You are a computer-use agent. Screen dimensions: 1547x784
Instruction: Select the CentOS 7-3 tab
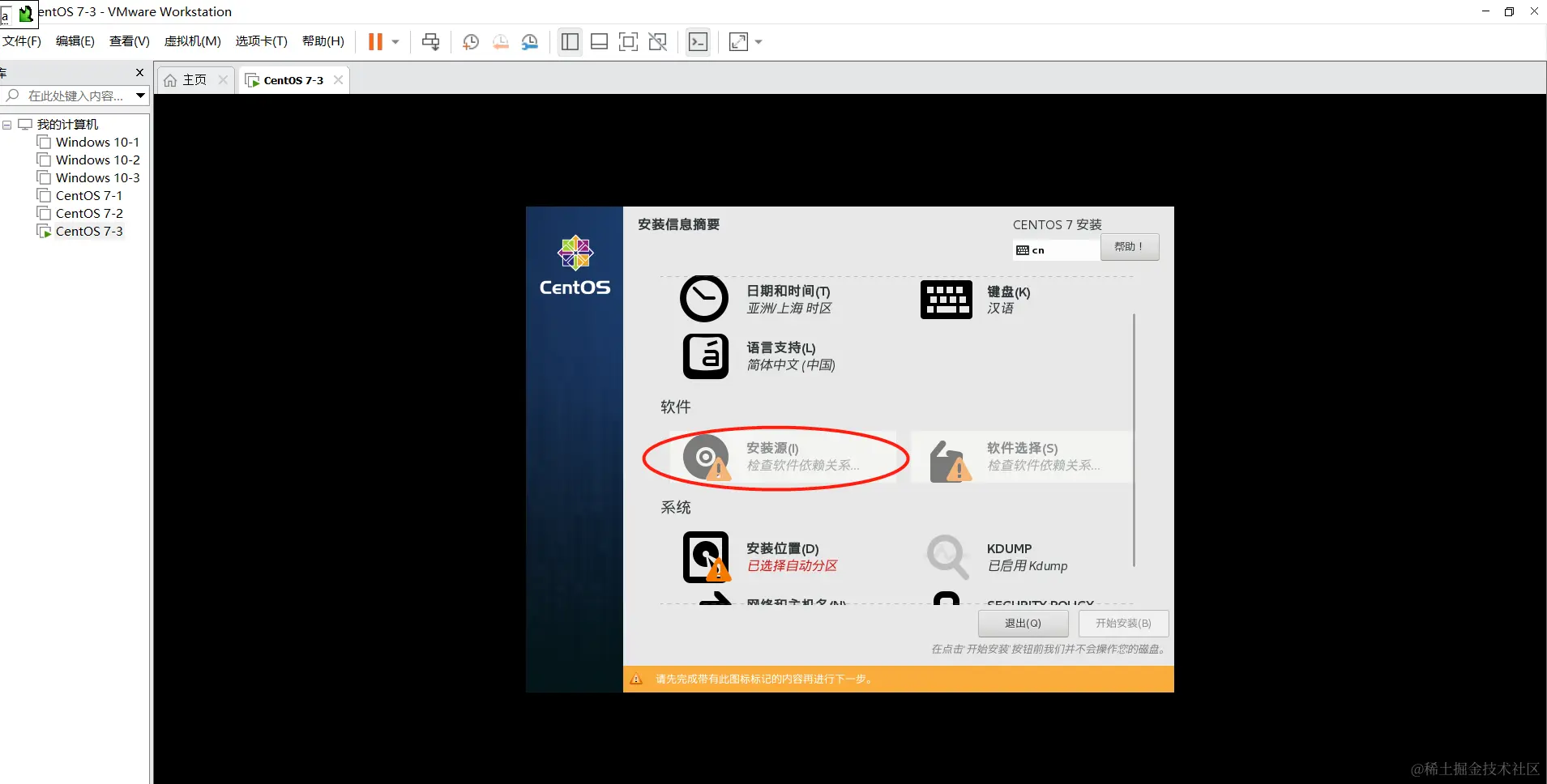(x=293, y=80)
